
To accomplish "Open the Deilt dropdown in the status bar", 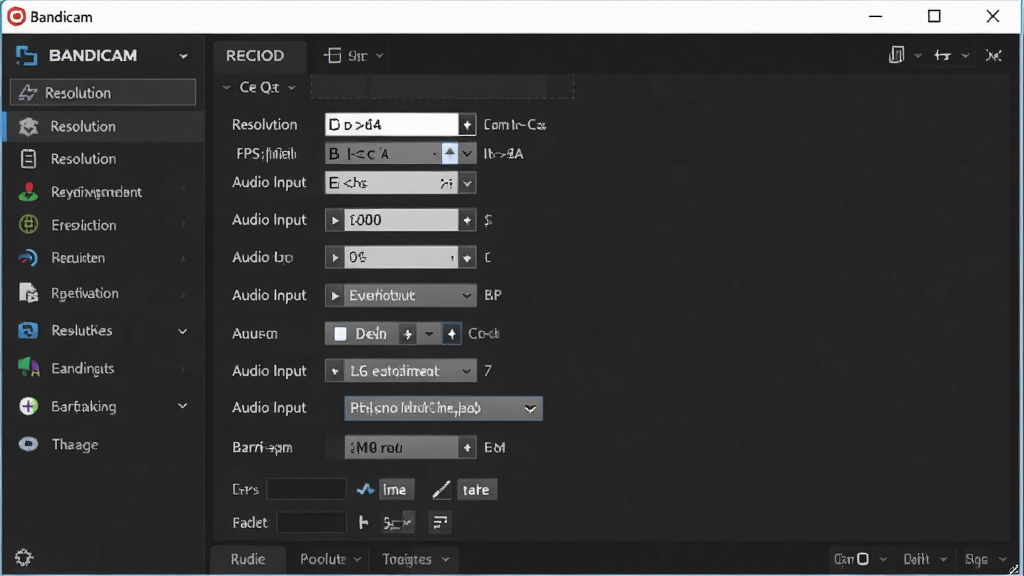I will point(943,560).
